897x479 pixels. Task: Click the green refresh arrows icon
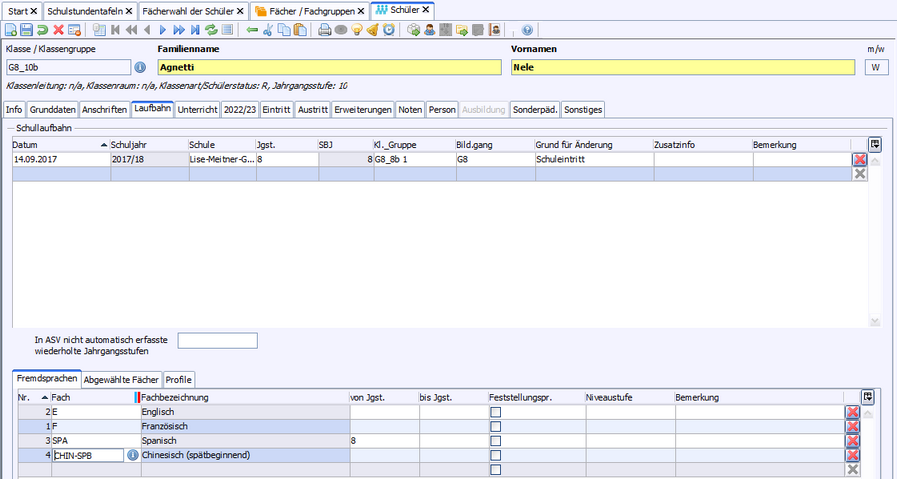(x=211, y=30)
